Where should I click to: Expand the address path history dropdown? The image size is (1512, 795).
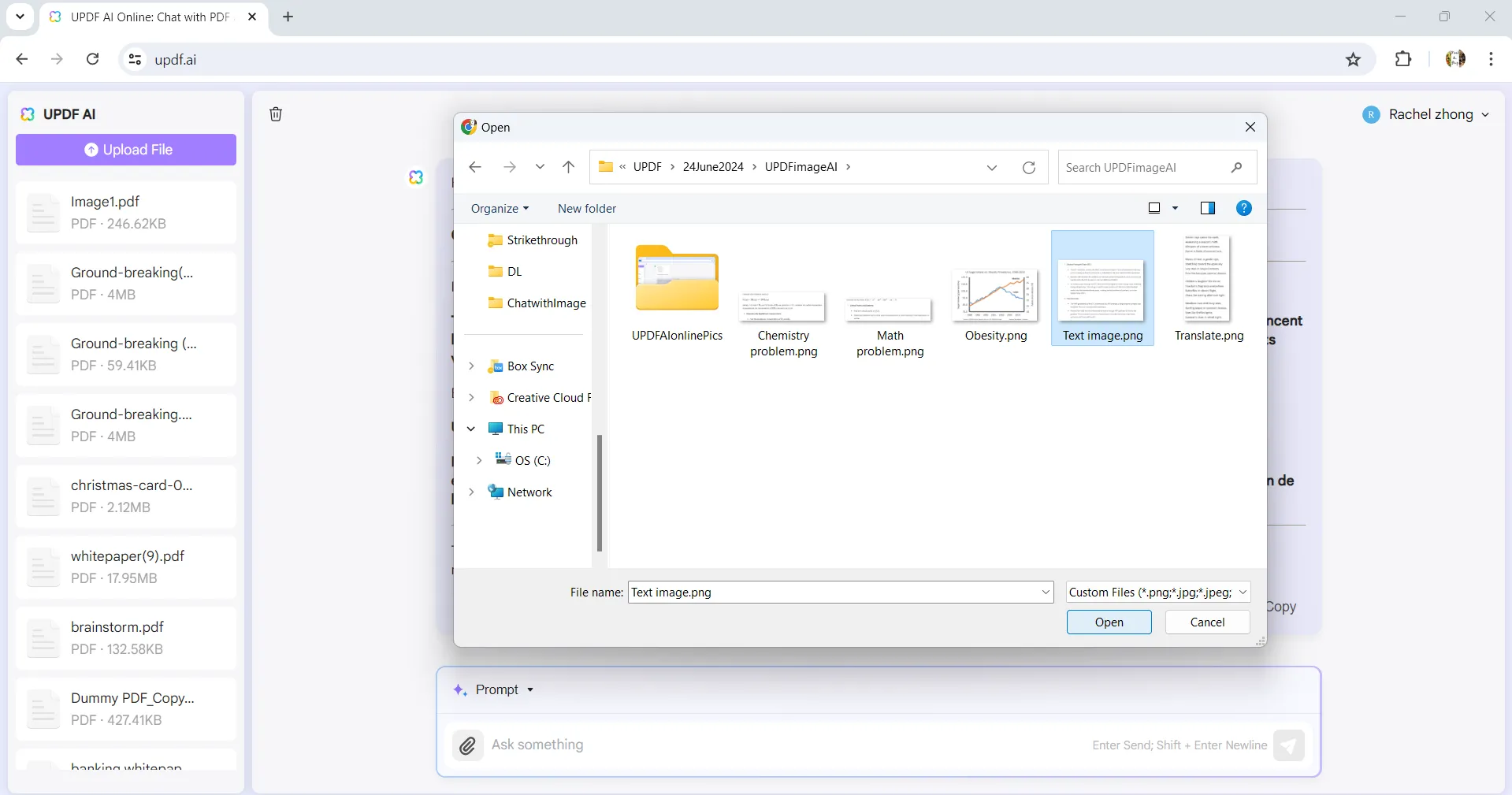point(992,167)
